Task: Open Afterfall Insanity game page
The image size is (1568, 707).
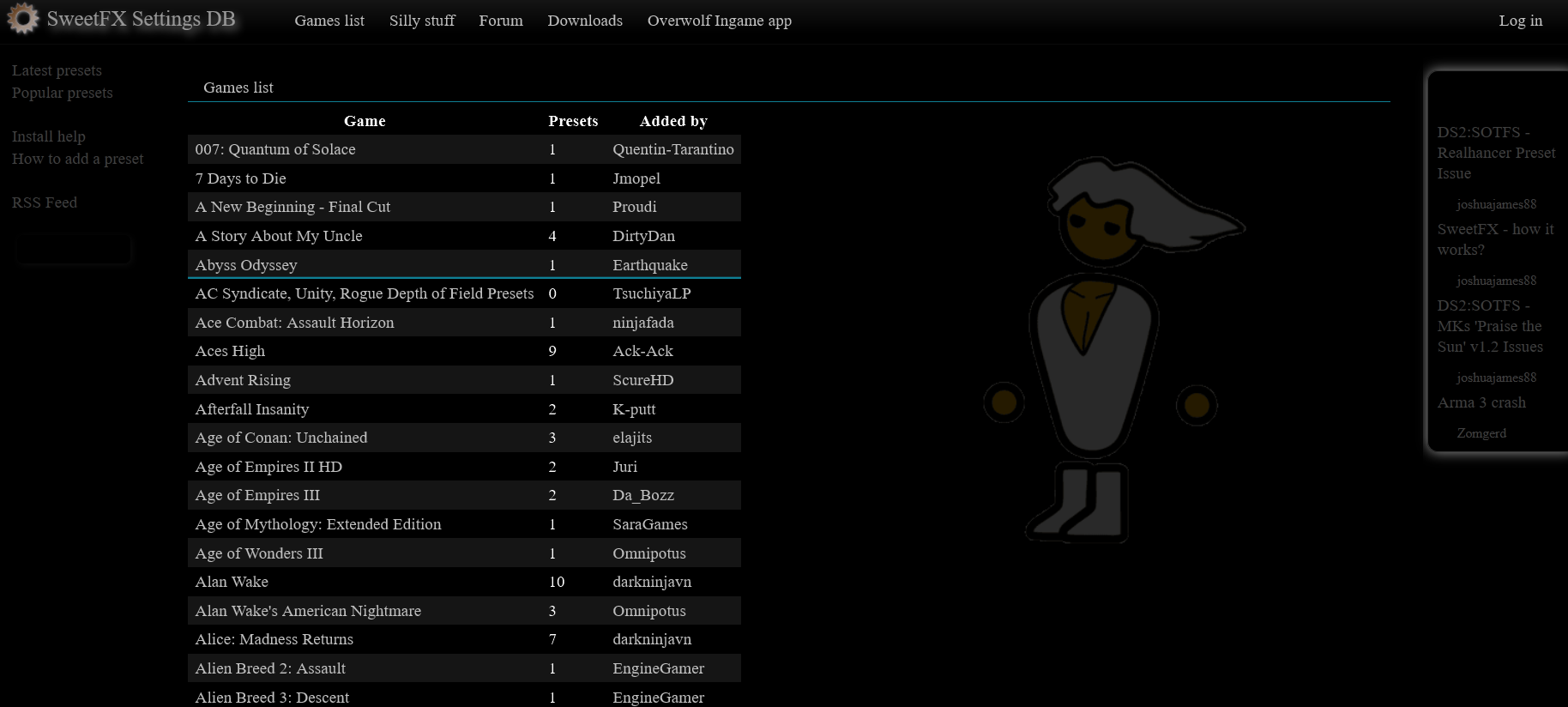Action: click(x=252, y=409)
